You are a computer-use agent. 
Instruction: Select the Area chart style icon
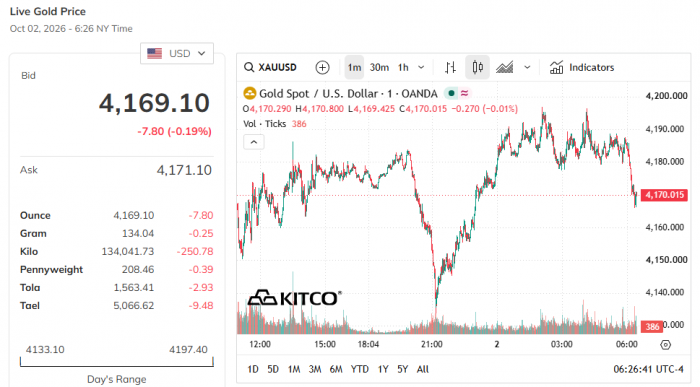[504, 67]
